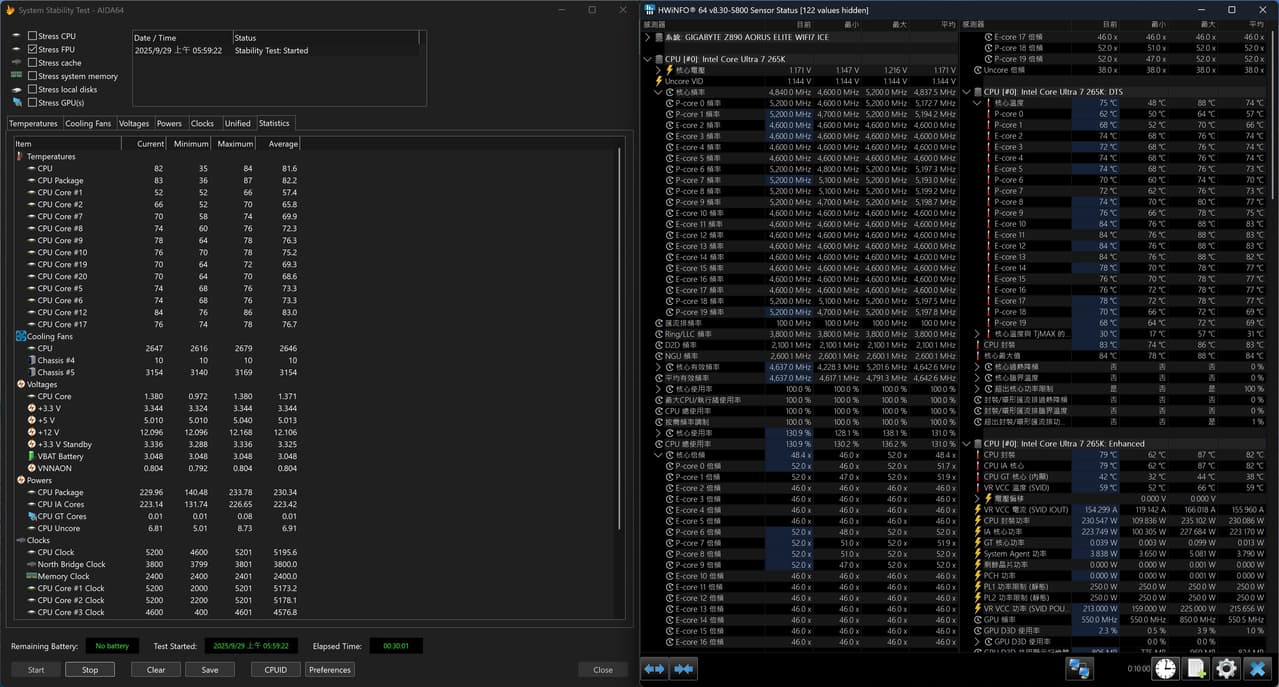Uncheck the Stress FPU option
Viewport: 1279px width, 687px height.
coord(33,49)
